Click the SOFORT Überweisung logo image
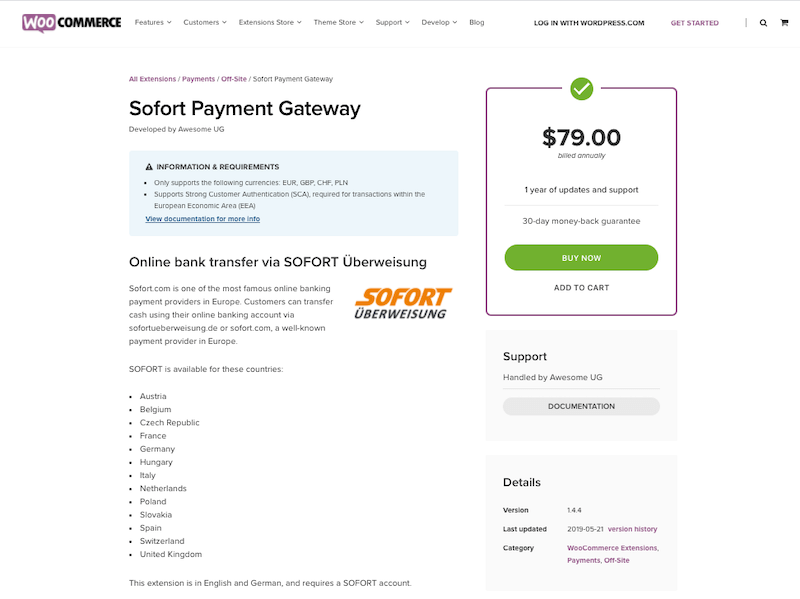This screenshot has width=800, height=599. click(x=403, y=304)
